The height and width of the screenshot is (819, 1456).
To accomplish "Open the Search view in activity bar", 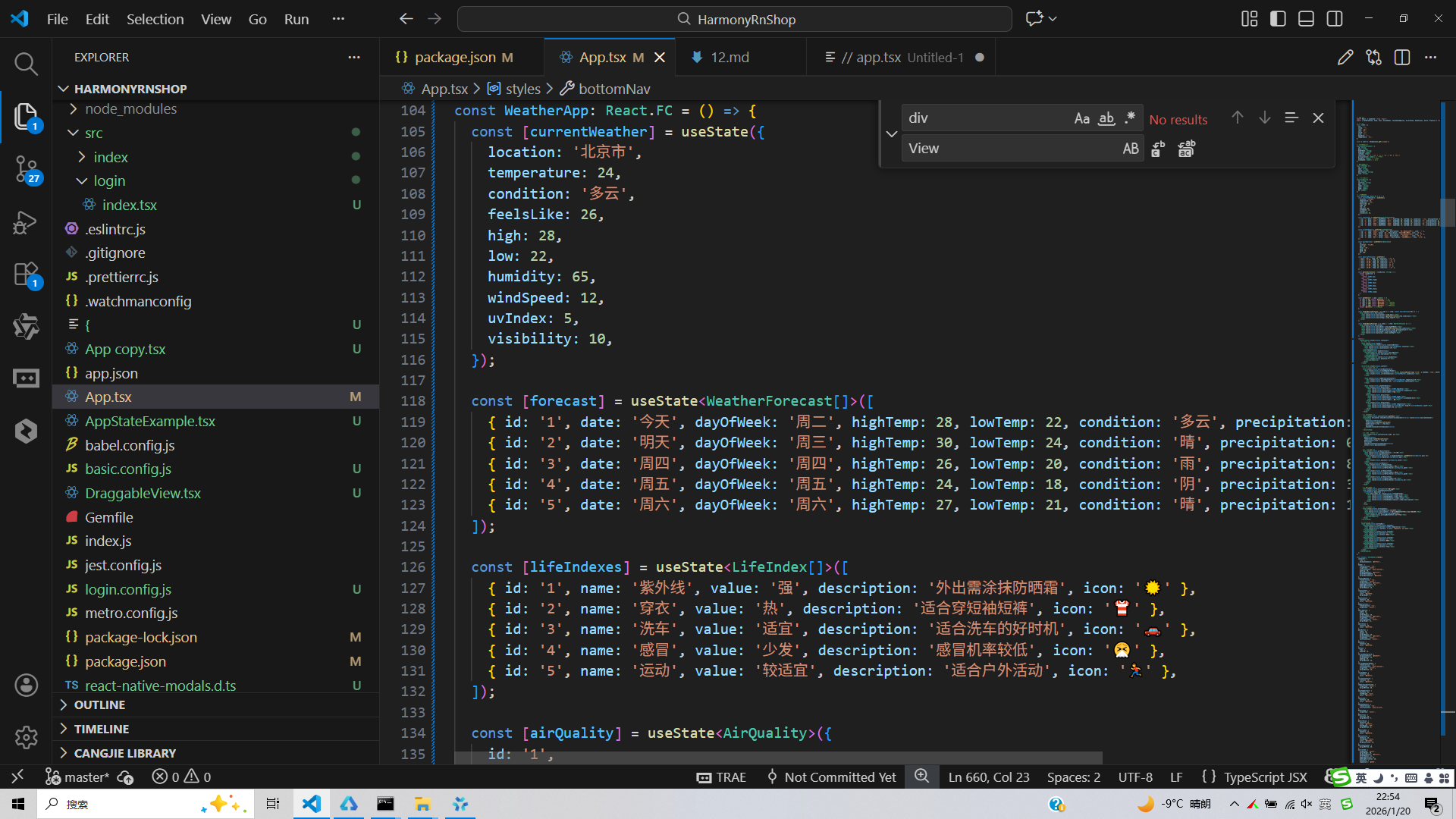I will [x=26, y=64].
